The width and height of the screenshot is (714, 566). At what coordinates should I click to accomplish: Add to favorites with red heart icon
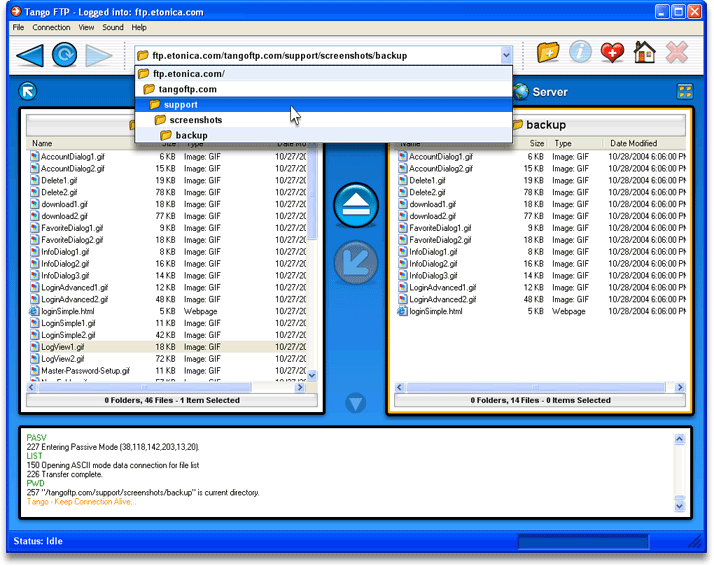(x=612, y=52)
